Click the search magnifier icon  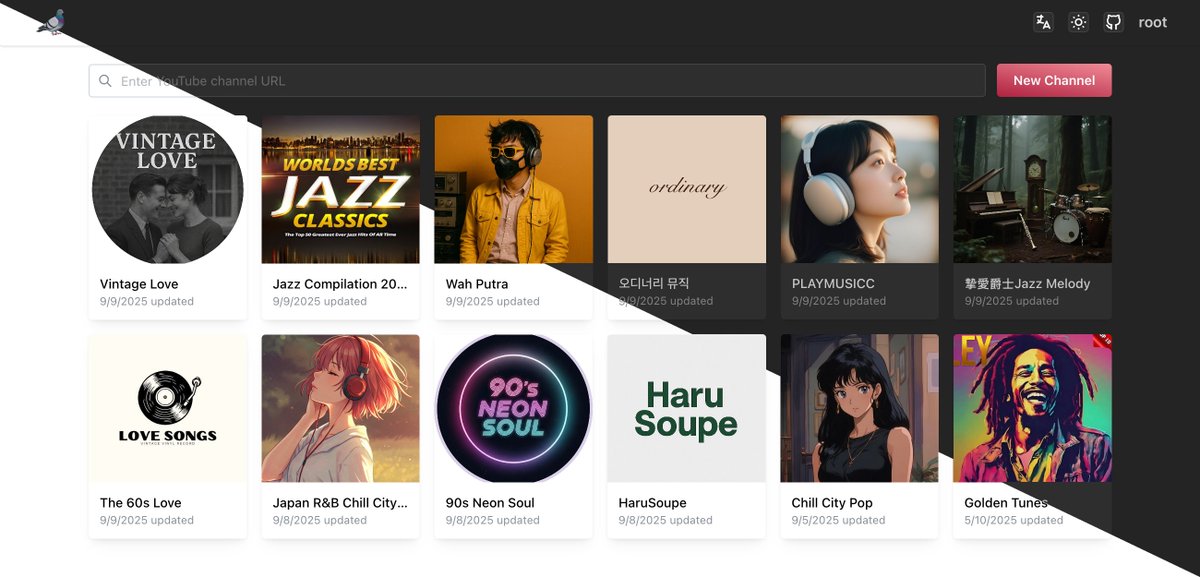pos(105,81)
